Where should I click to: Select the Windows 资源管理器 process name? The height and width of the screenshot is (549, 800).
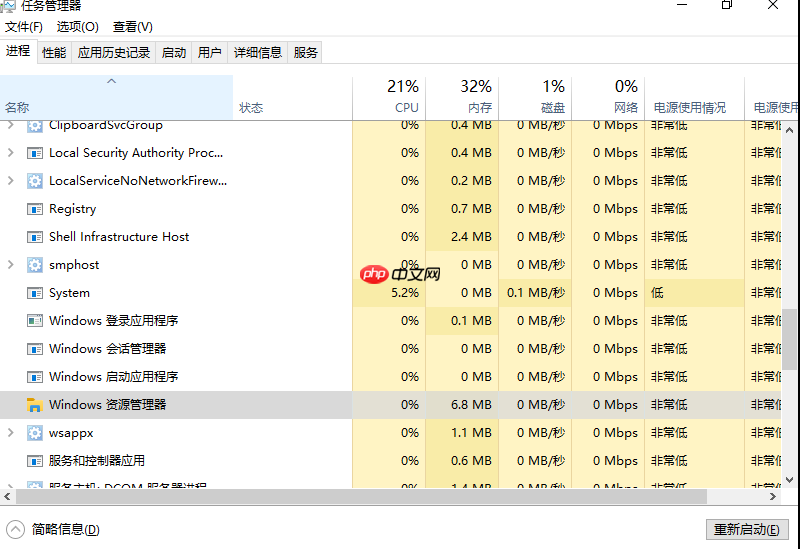click(108, 405)
